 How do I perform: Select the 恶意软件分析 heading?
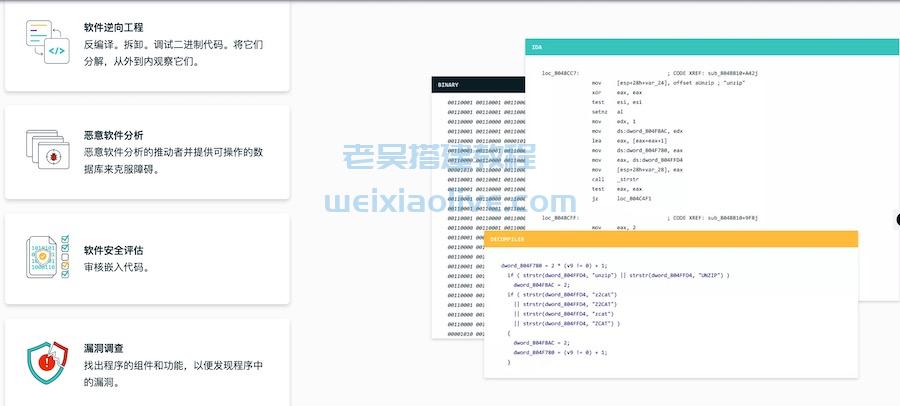coord(114,136)
